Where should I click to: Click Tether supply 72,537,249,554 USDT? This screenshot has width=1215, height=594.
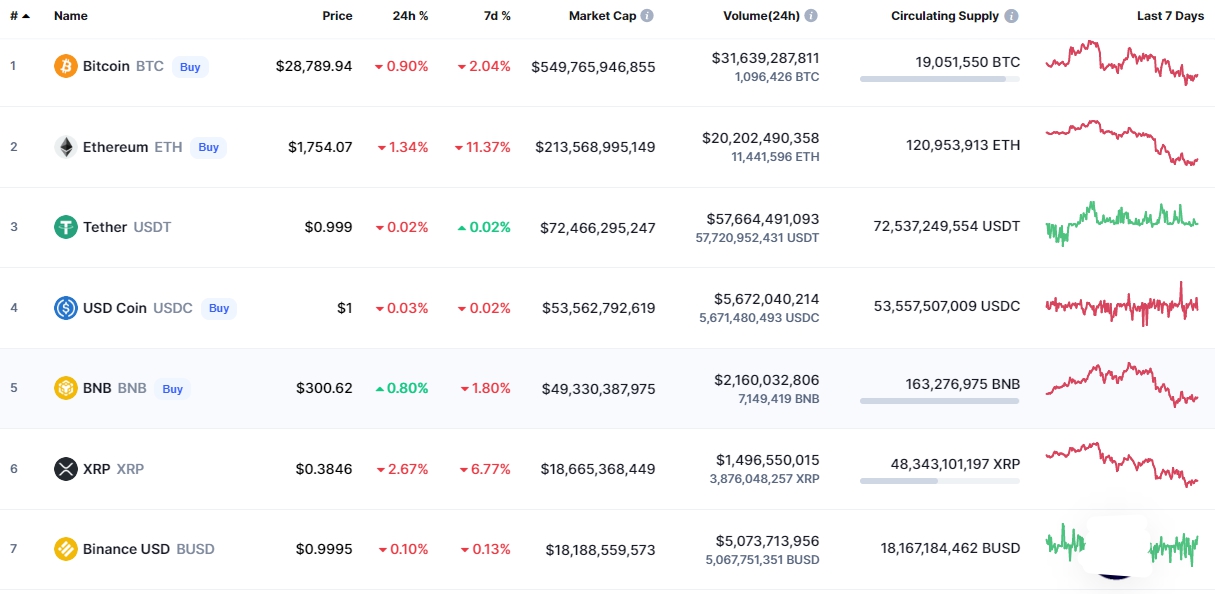click(x=947, y=226)
